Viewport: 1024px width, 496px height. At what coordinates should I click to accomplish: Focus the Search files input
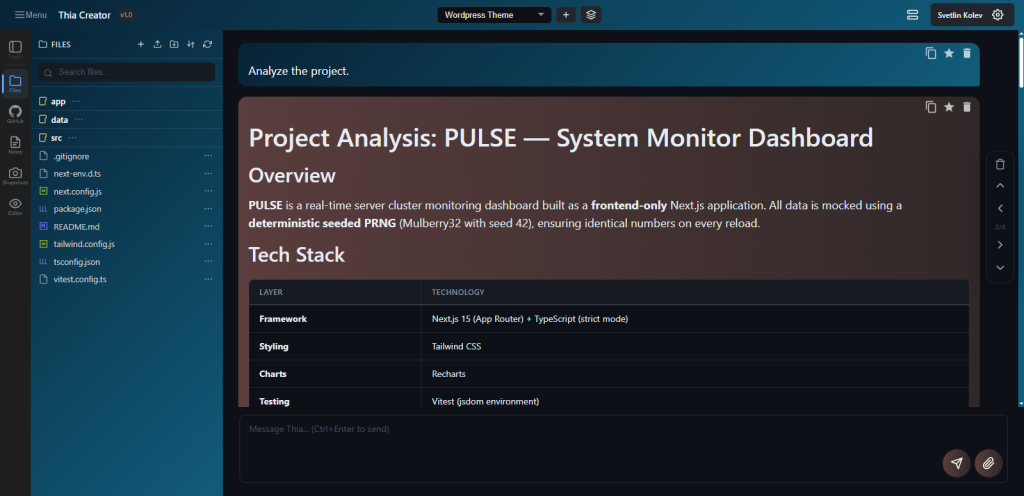[127, 72]
